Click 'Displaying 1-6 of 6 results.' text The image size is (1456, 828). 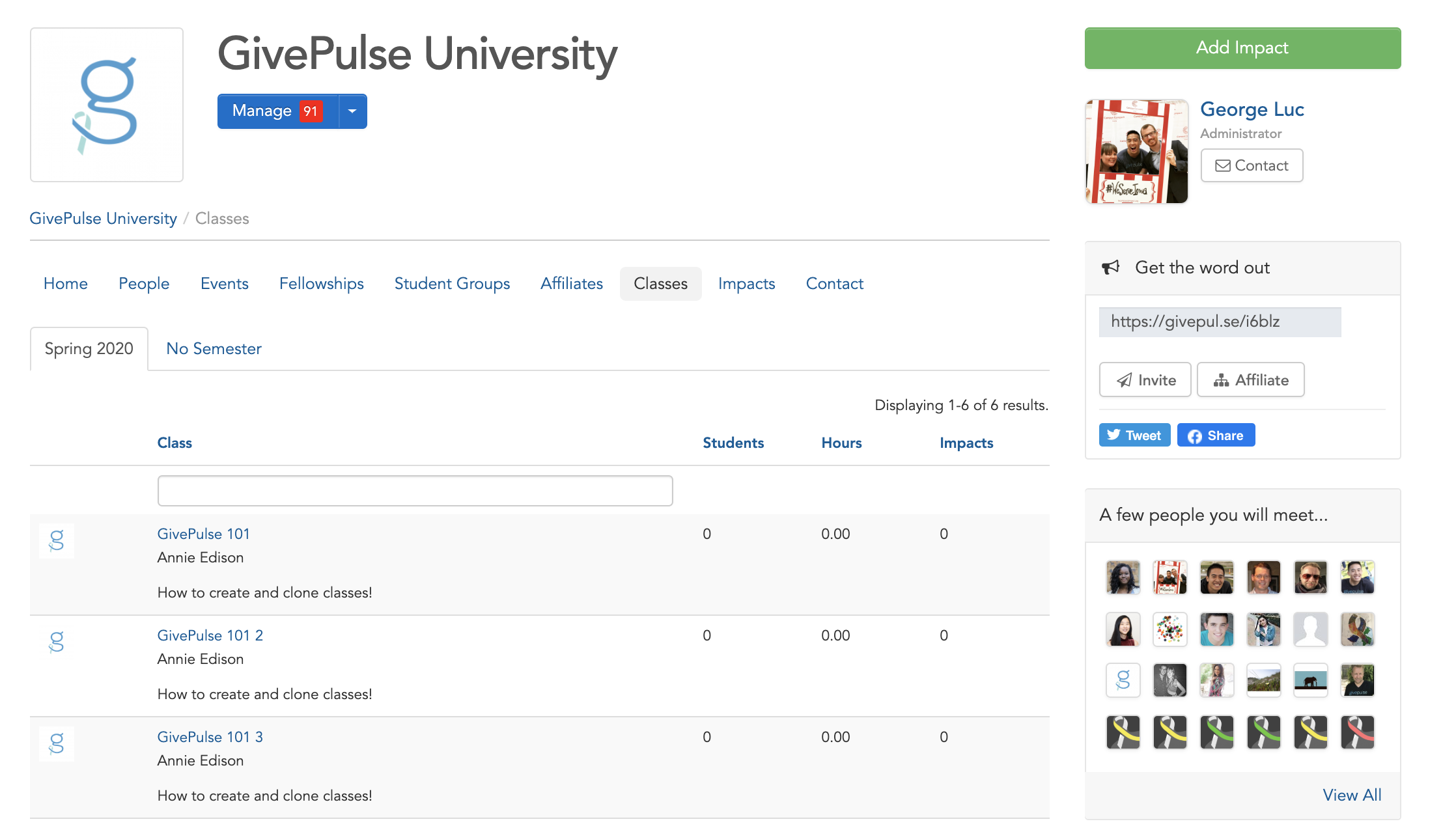961,406
